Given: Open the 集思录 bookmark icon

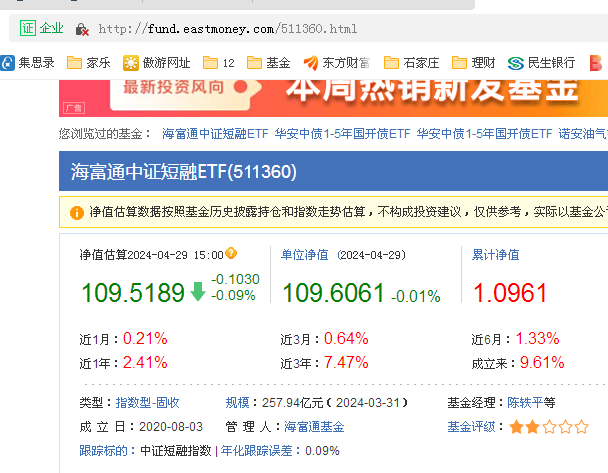Looking at the screenshot, I should point(7,63).
